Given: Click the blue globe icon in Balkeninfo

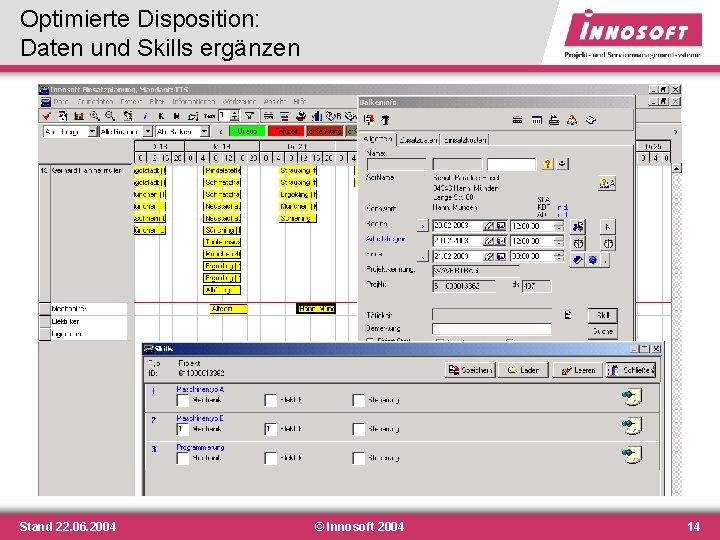Looking at the screenshot, I should click(x=593, y=260).
